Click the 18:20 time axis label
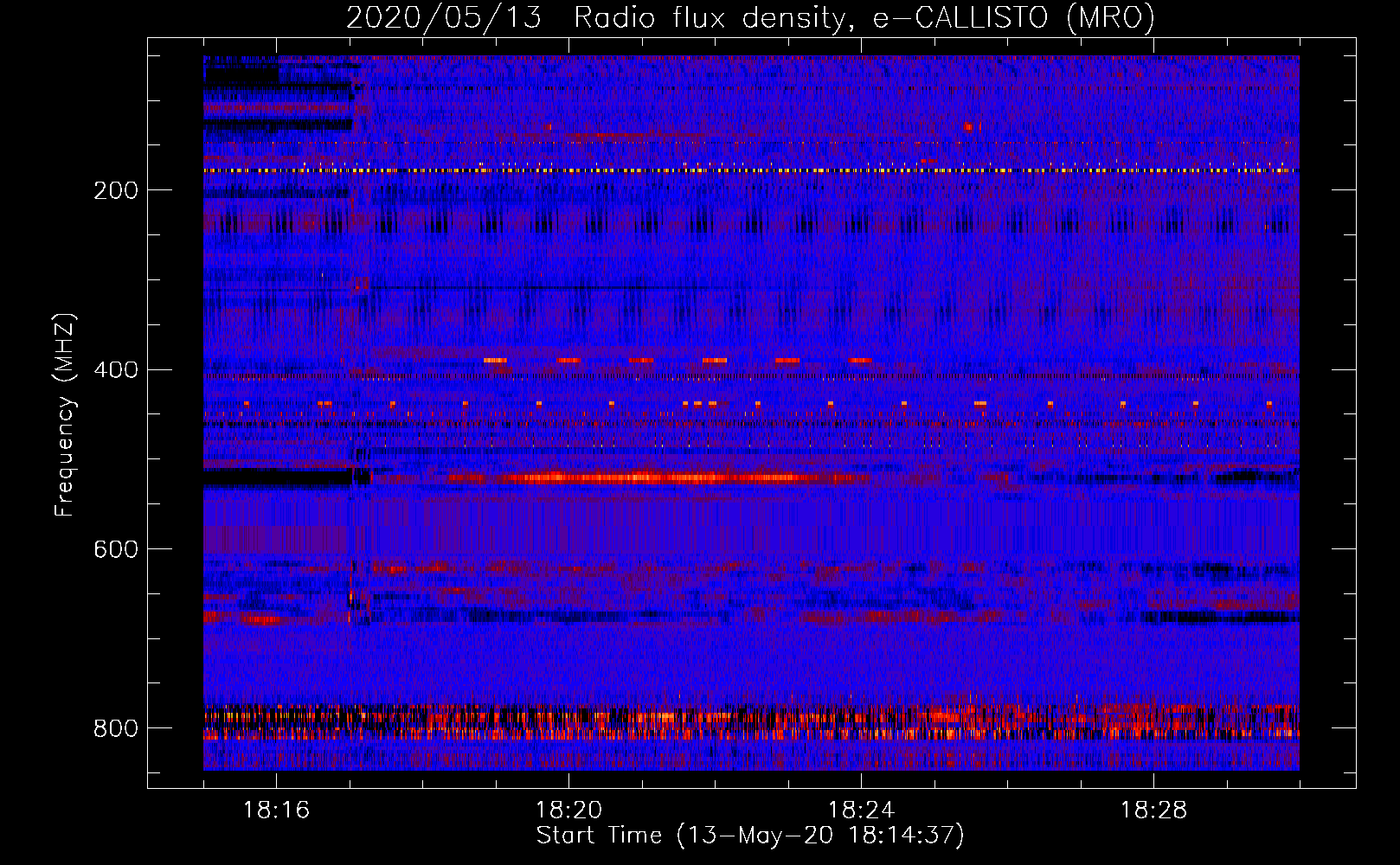This screenshot has width=1400, height=865. [568, 811]
